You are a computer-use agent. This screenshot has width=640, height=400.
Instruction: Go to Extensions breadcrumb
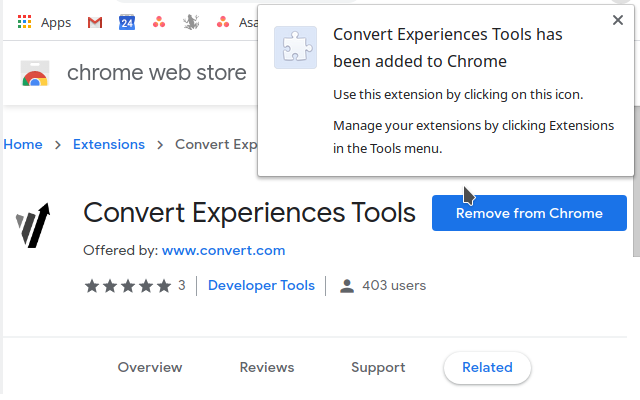(109, 144)
